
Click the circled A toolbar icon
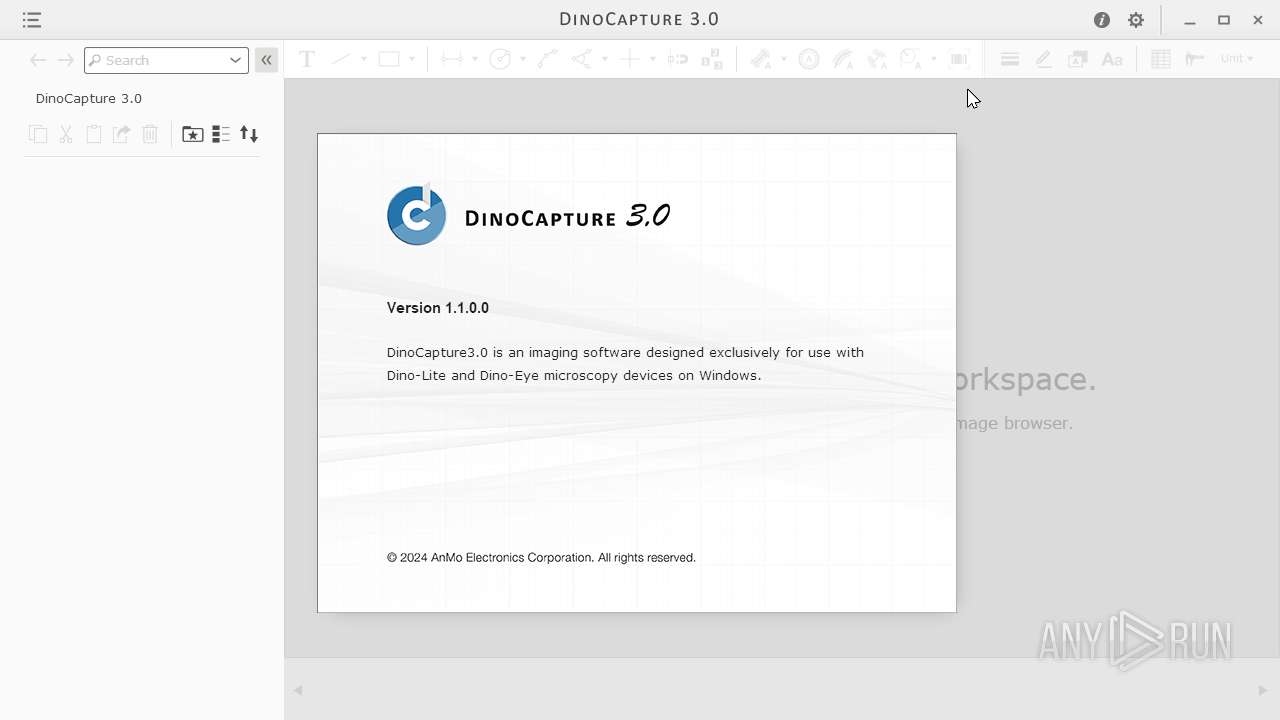(809, 59)
